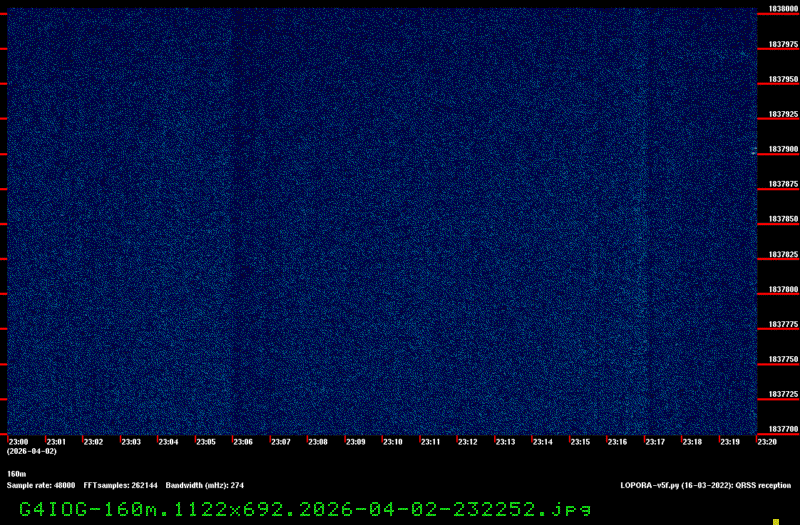Viewport: 800px width, 525px height.
Task: Select the 23:03 time marker
Action: pyautogui.click(x=131, y=442)
